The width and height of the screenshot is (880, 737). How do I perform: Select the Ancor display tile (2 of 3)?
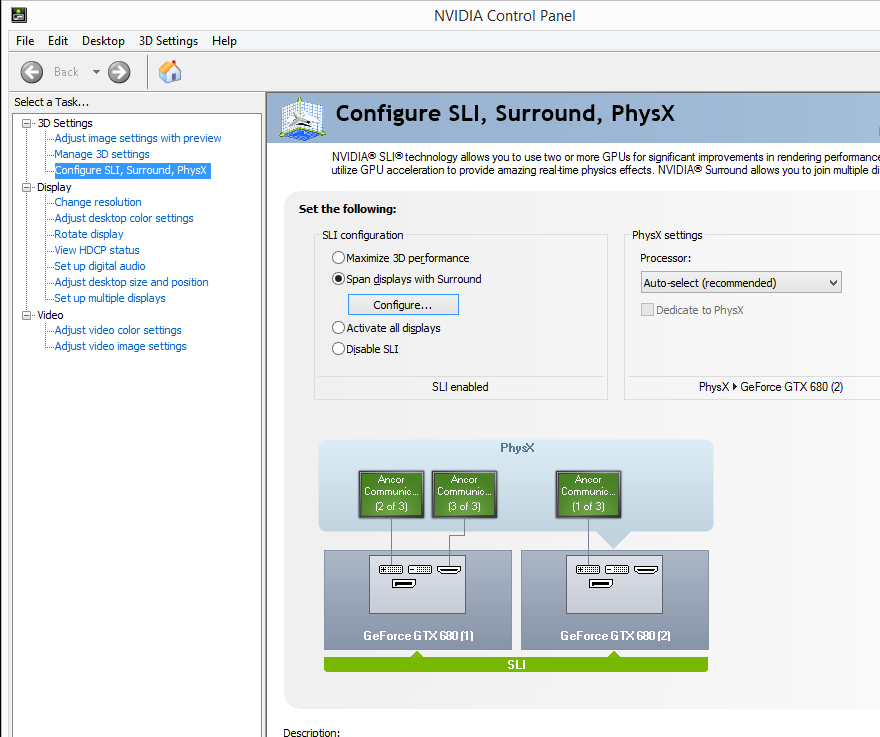pyautogui.click(x=391, y=493)
